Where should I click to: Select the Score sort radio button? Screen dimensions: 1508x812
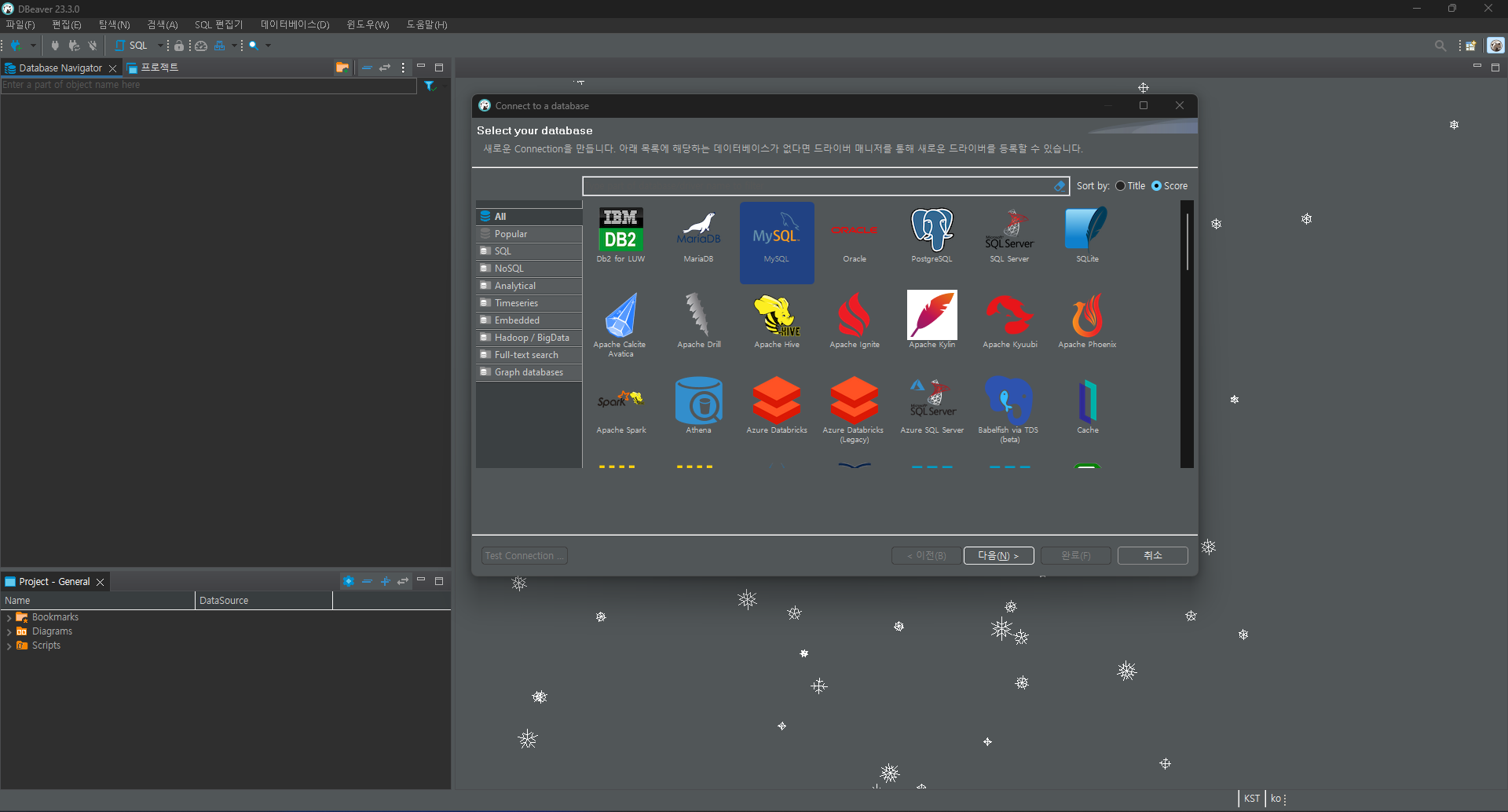[1156, 186]
